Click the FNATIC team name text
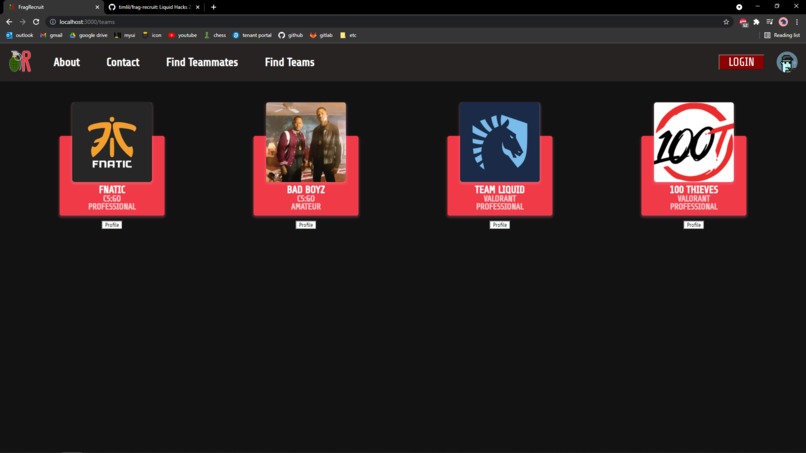 click(112, 190)
